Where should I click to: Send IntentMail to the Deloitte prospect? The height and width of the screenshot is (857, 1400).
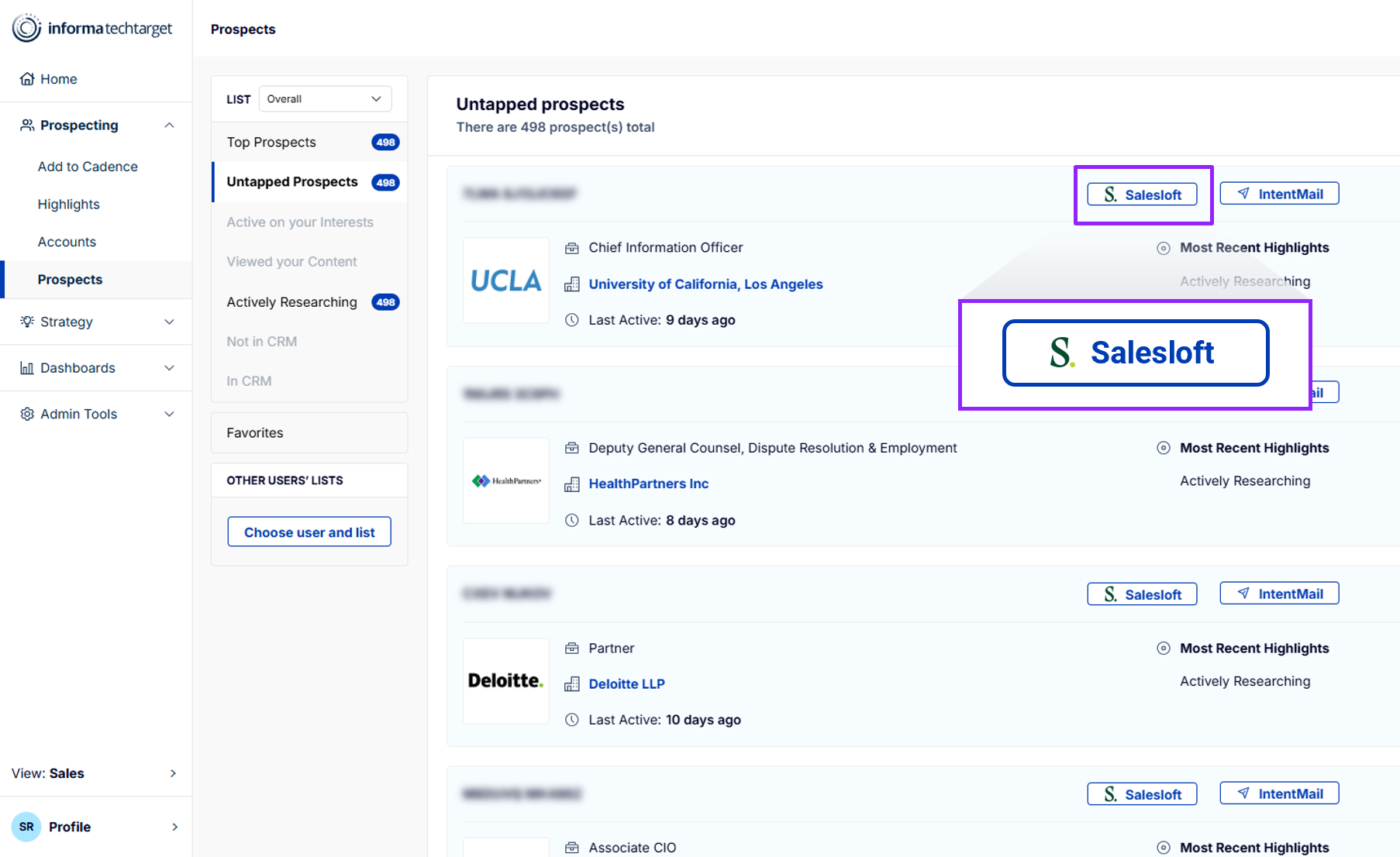1279,594
